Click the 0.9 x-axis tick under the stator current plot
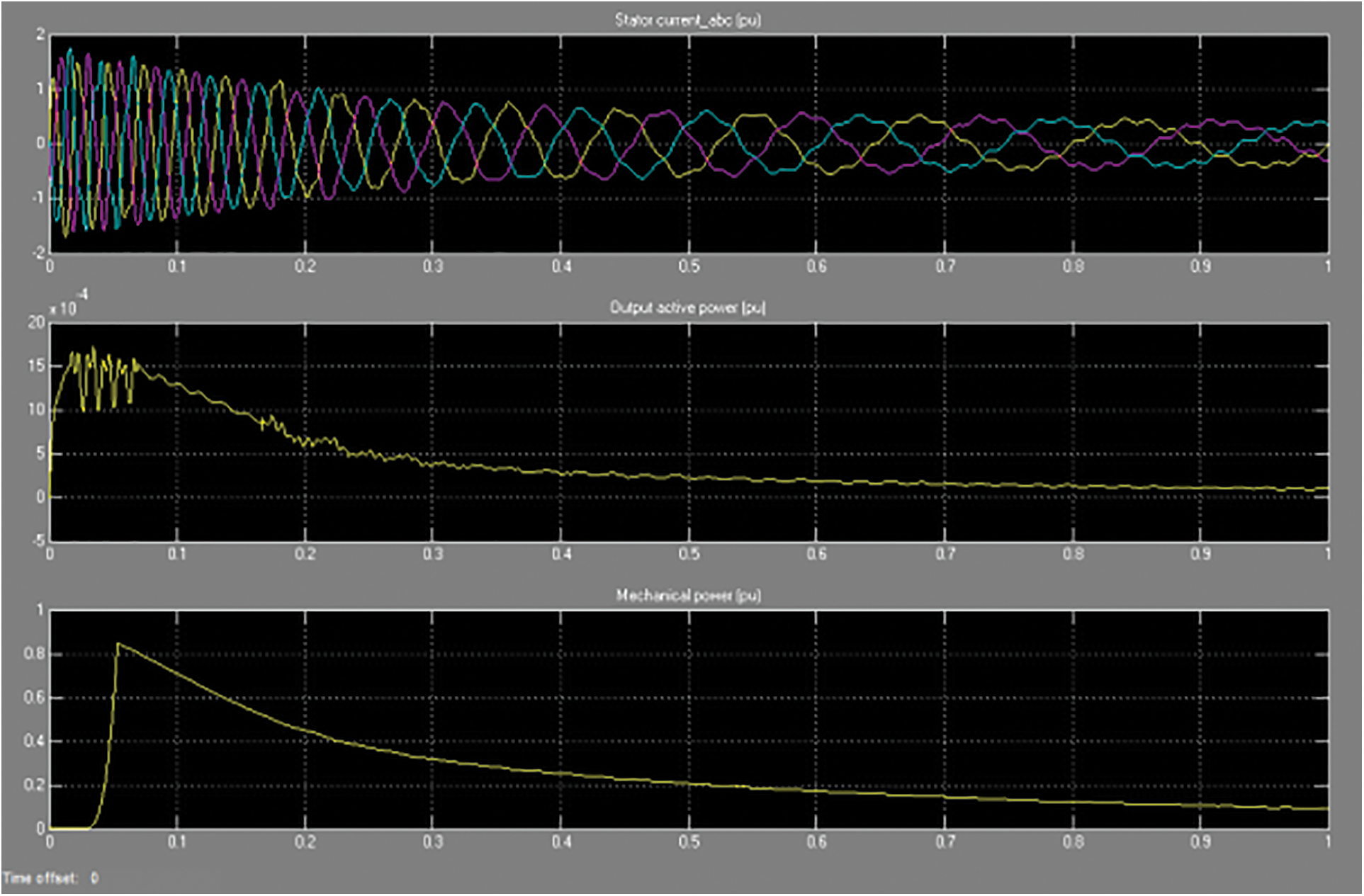The height and width of the screenshot is (896, 1364). tap(1200, 266)
